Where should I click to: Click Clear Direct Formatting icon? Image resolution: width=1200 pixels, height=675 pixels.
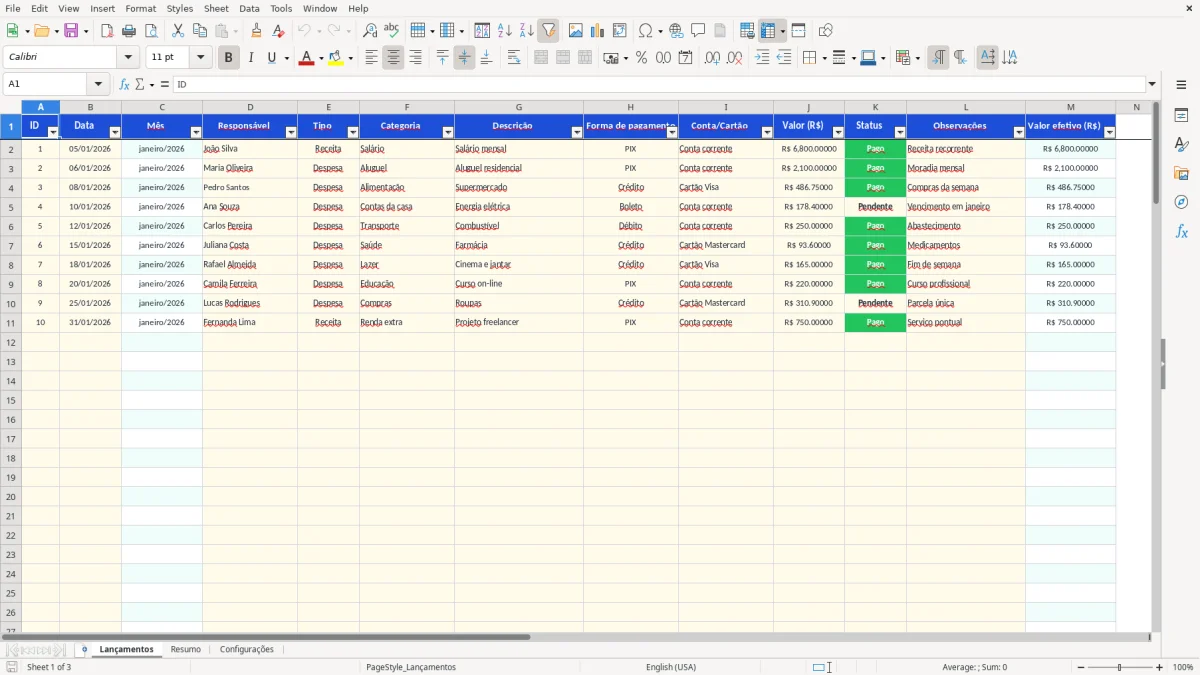pos(278,31)
